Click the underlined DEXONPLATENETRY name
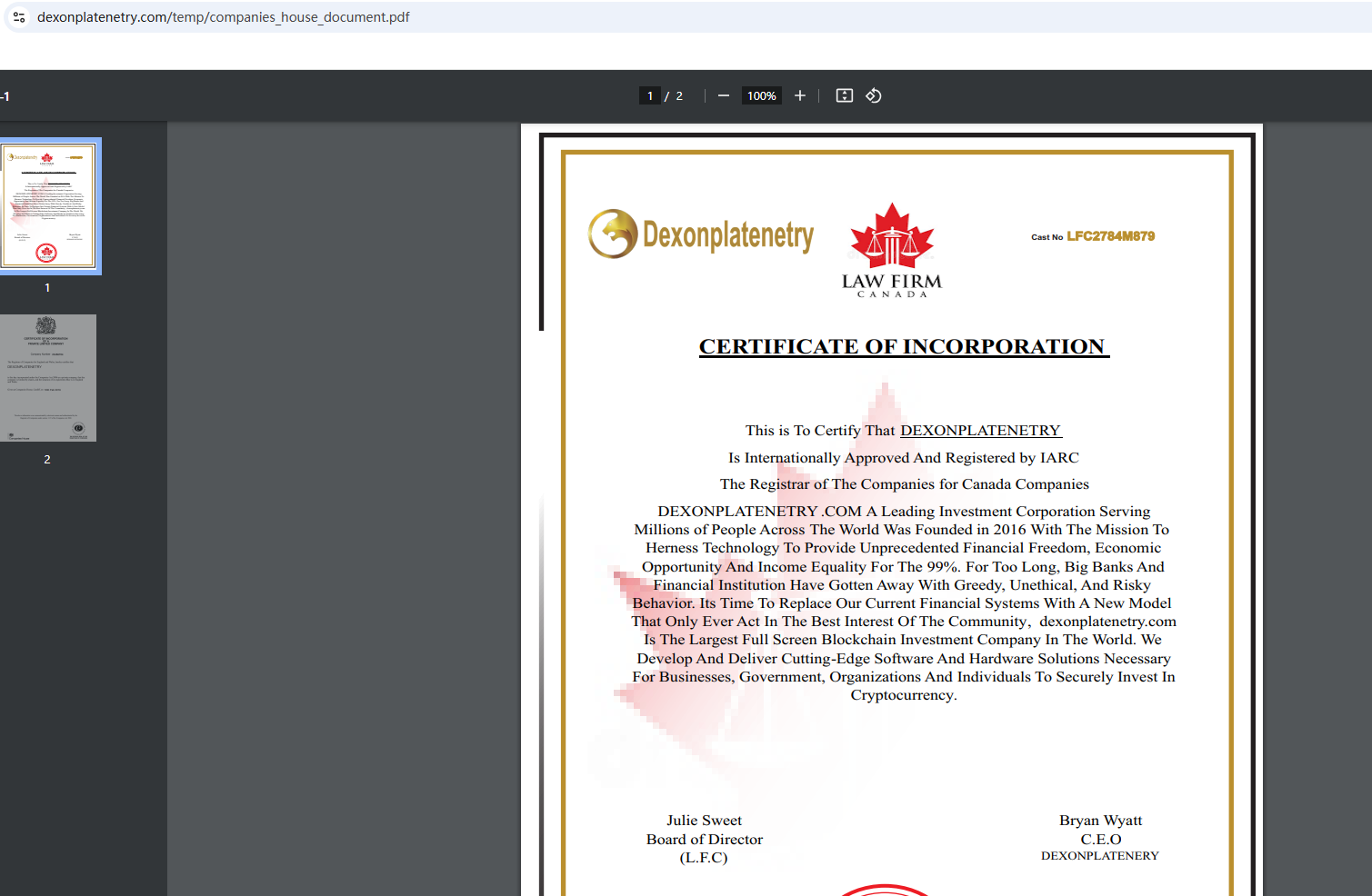This screenshot has height=896, width=1372. 980,431
